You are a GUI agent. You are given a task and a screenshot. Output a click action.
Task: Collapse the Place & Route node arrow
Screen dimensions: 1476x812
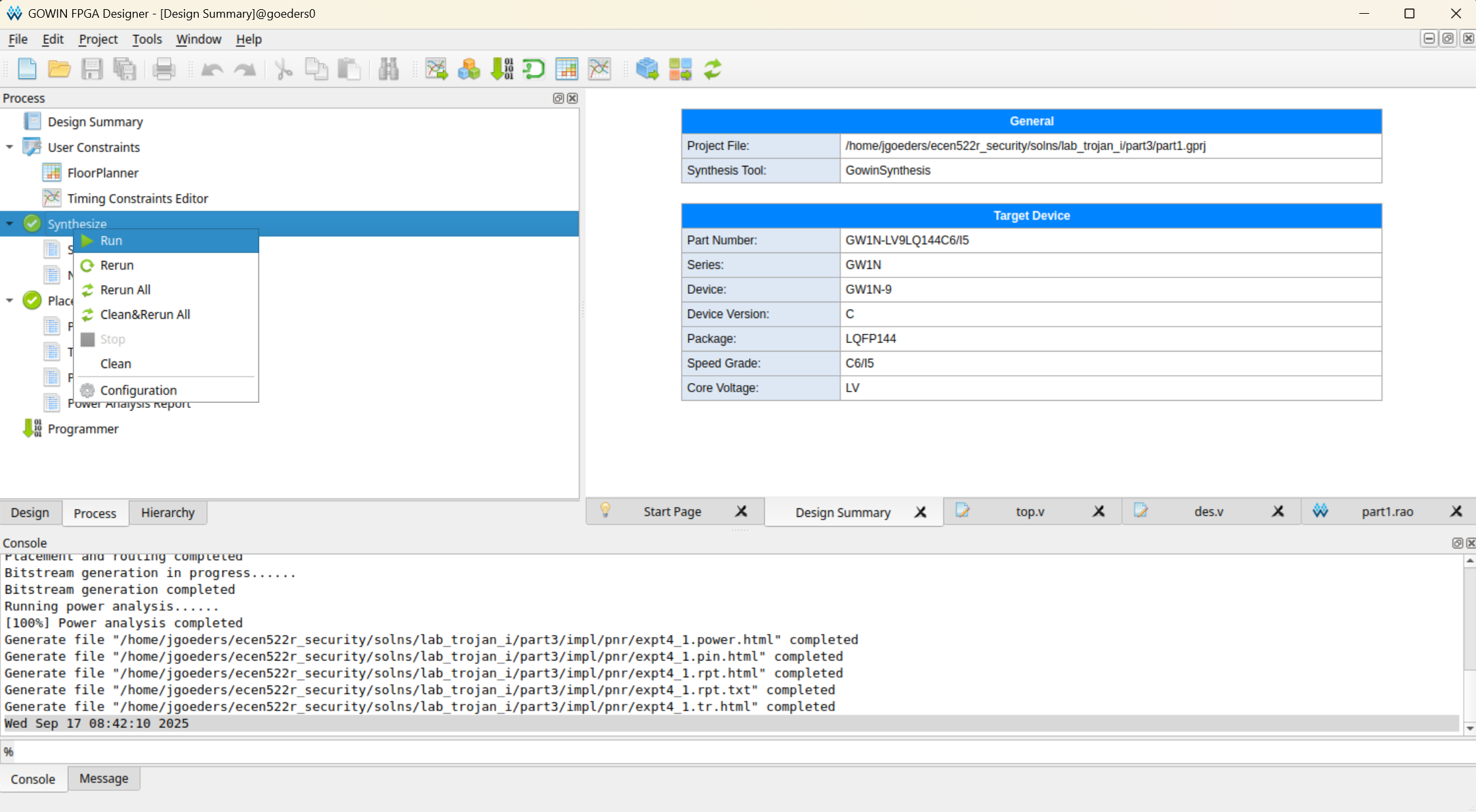(x=9, y=300)
